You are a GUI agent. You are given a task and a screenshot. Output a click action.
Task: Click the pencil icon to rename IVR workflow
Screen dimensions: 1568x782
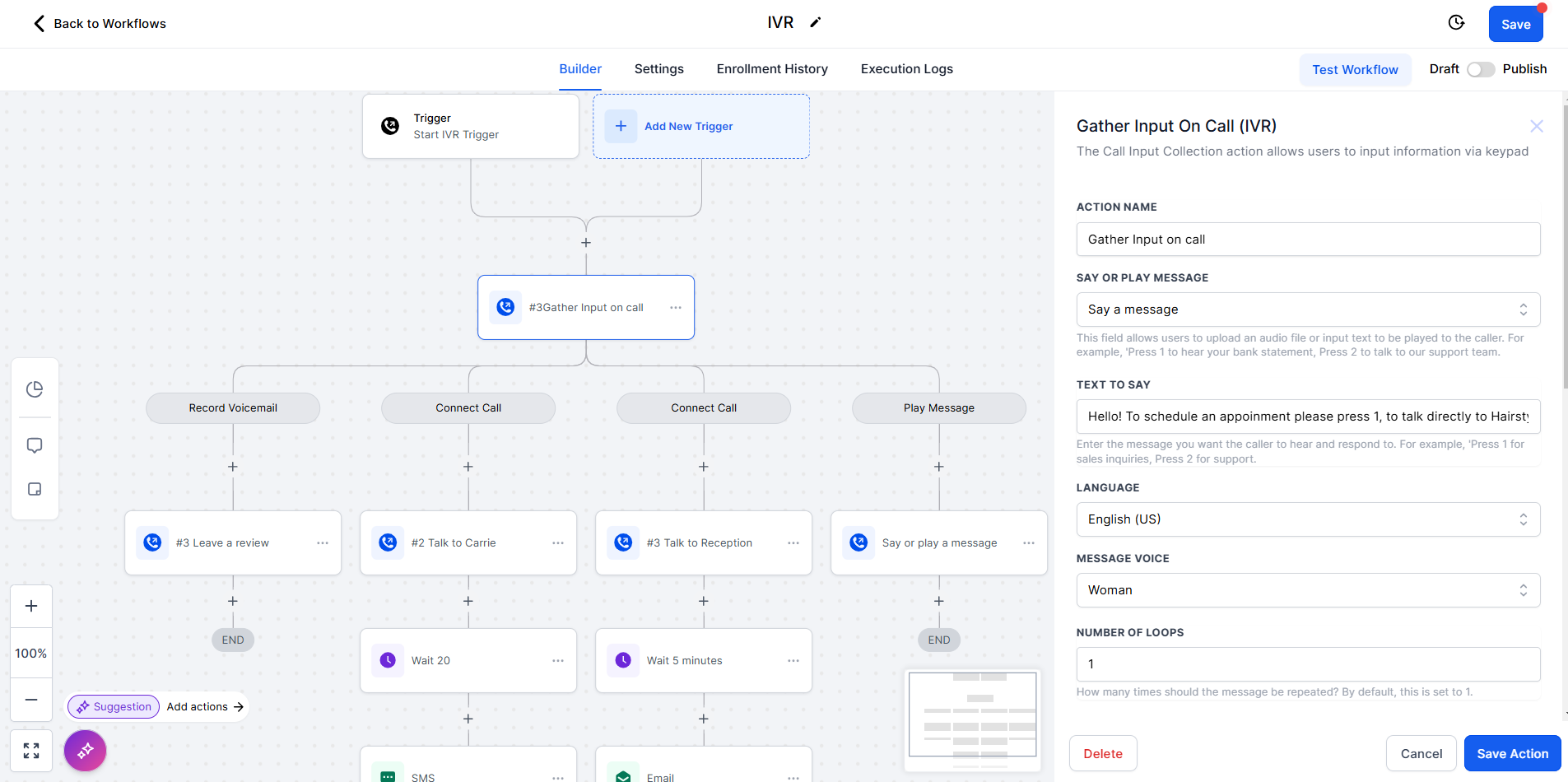click(x=815, y=23)
